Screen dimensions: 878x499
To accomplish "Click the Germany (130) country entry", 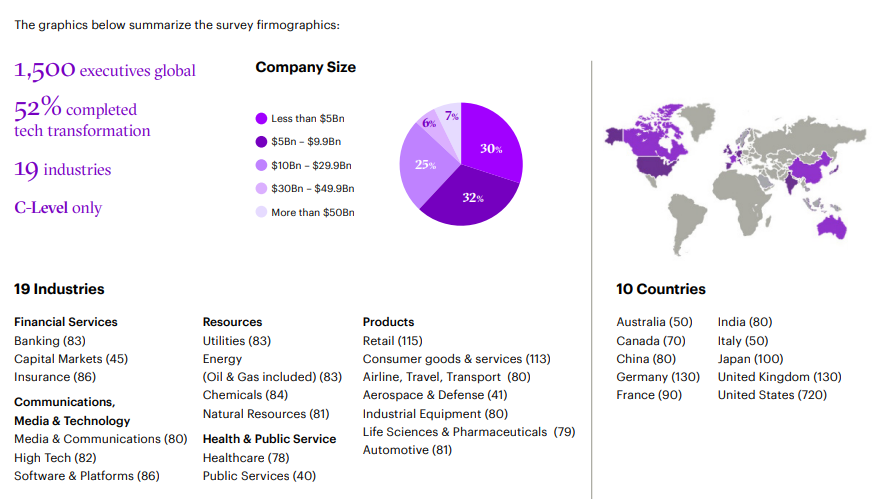I will coord(656,377).
